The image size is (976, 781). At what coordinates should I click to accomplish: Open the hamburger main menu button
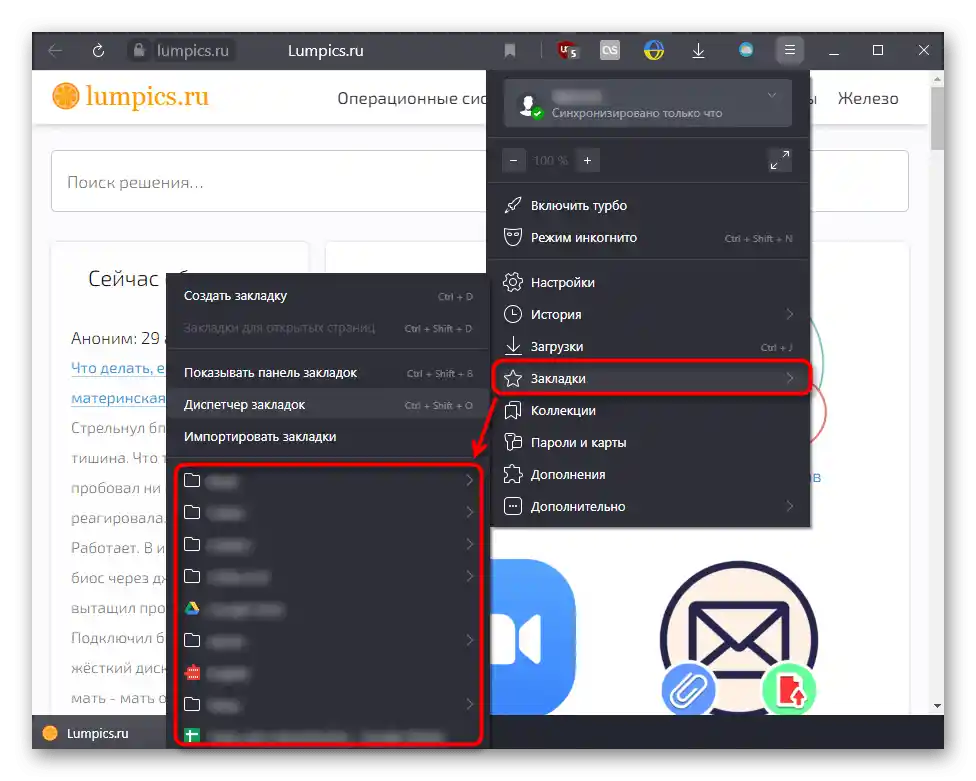(789, 50)
